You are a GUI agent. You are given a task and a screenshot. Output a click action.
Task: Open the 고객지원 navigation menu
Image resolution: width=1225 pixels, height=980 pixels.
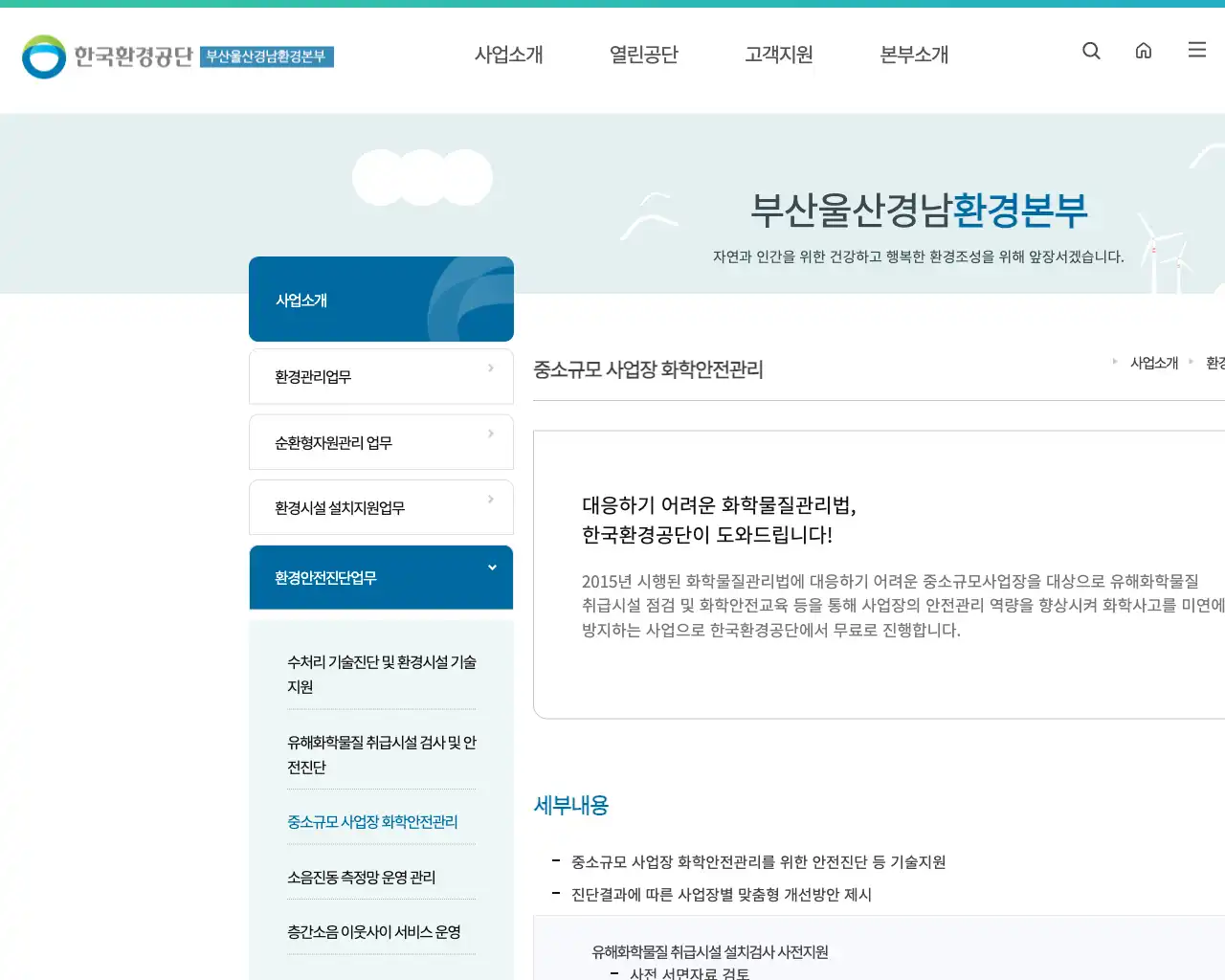778,55
